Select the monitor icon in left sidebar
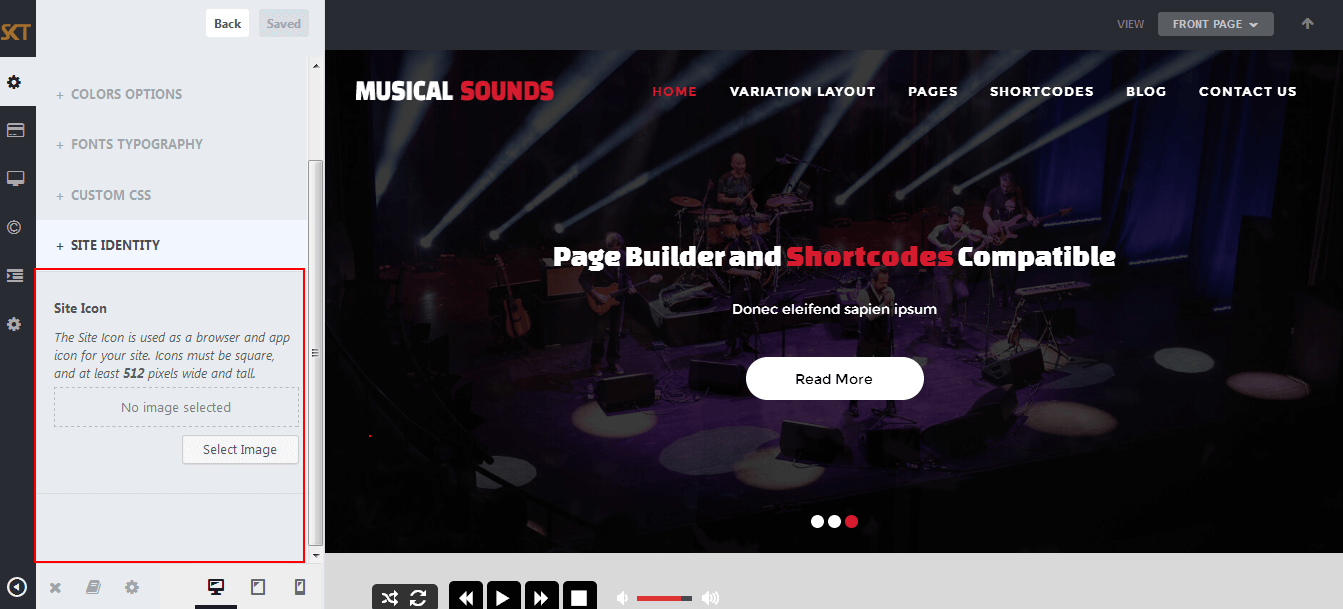The image size is (1343, 609). tap(15, 178)
